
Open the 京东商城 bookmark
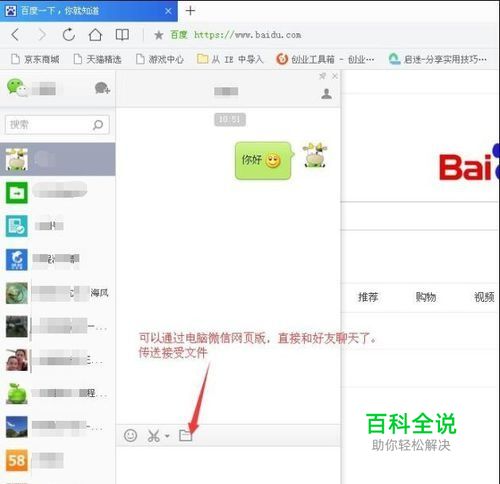[35, 59]
